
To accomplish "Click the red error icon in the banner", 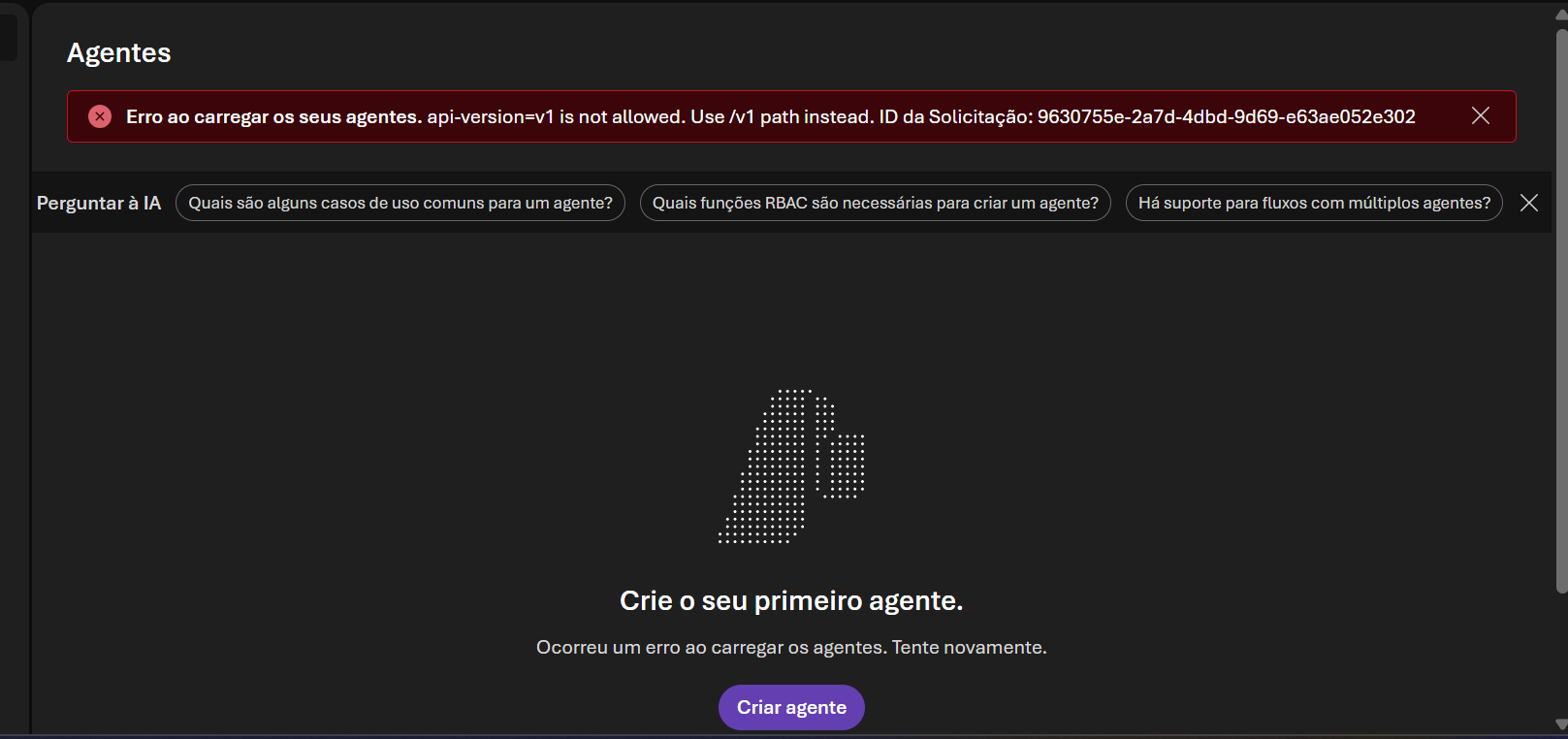I will [100, 116].
